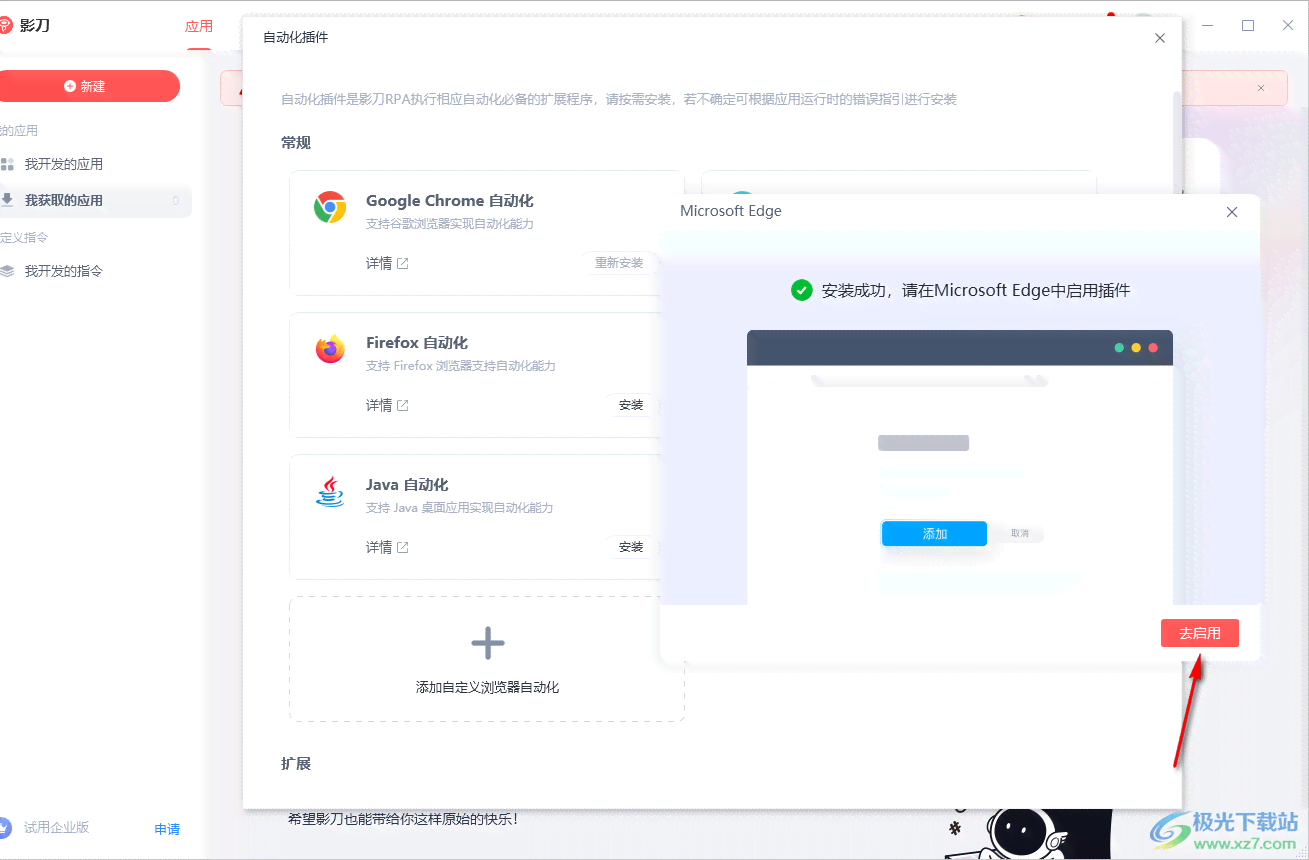
Task: Dismiss the pink notification banner
Action: coord(1261,88)
